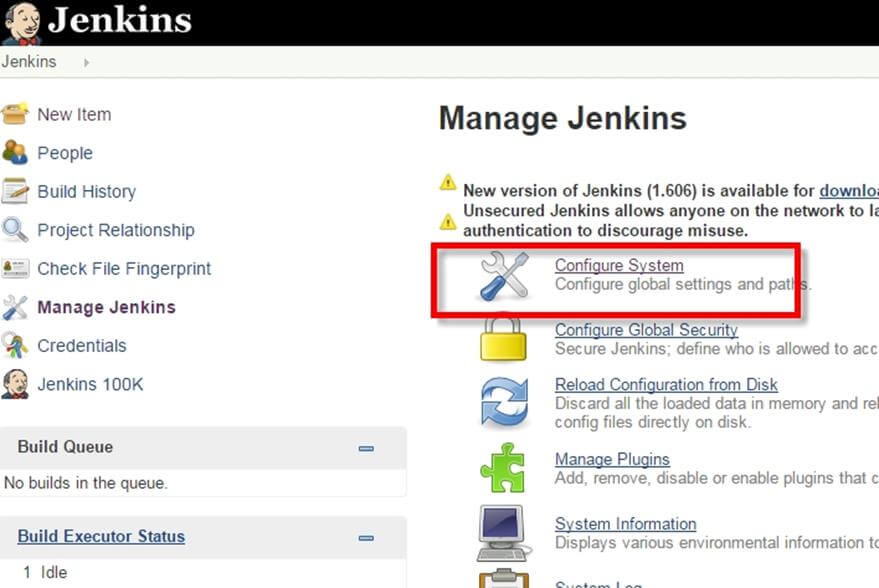Click the System Information computer icon
This screenshot has height=588, width=879.
(x=503, y=532)
